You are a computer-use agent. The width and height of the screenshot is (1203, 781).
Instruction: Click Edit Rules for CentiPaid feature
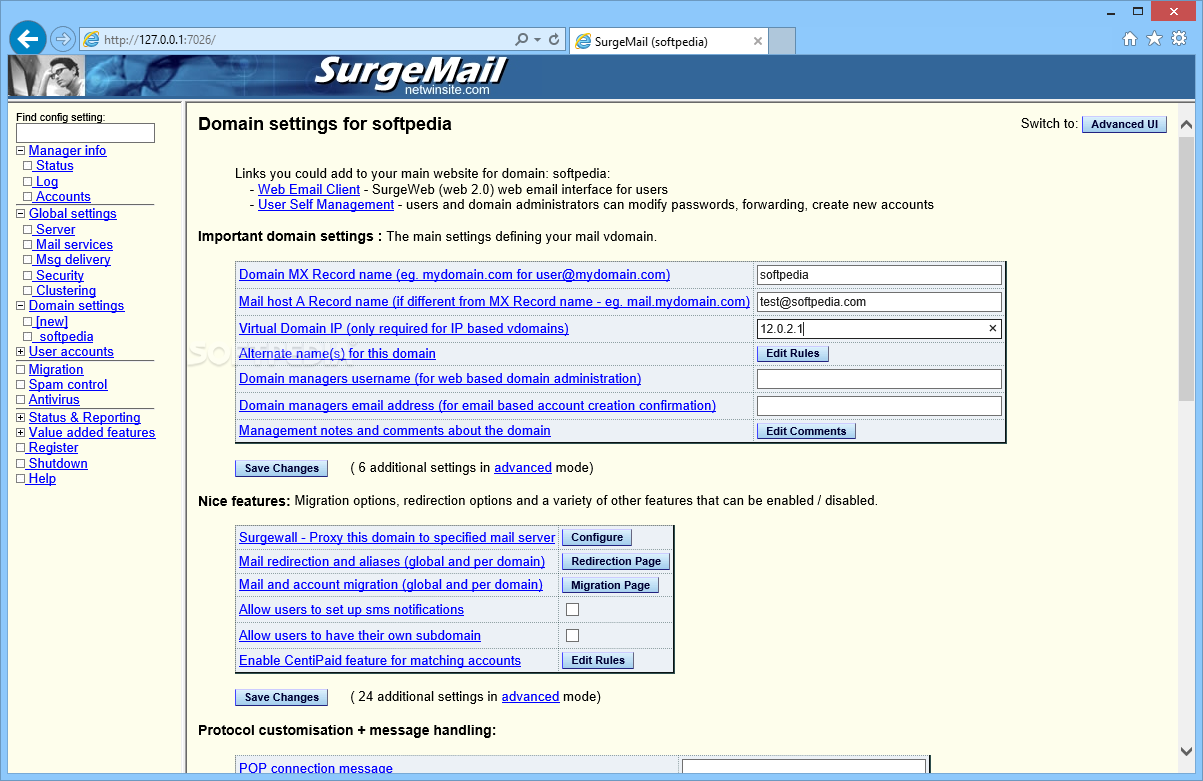coord(598,660)
